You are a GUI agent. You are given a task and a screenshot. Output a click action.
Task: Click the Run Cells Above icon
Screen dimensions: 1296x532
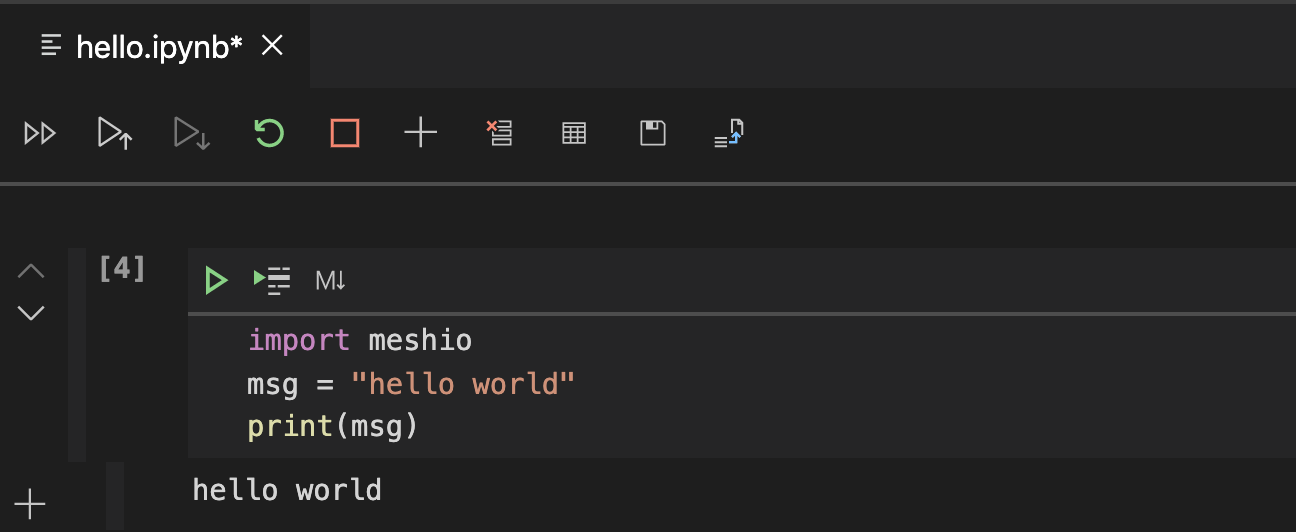(115, 133)
